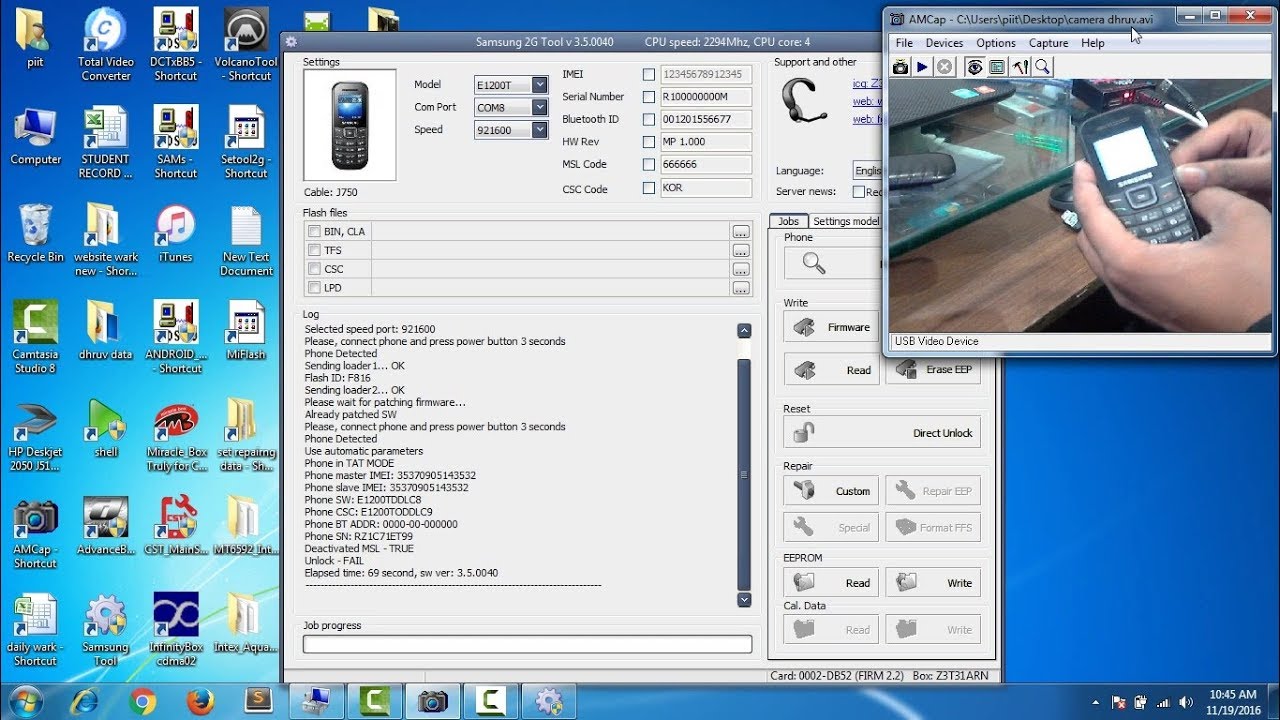Click the EEPROM Read button
Viewport: 1280px width, 720px height.
pyautogui.click(x=832, y=583)
